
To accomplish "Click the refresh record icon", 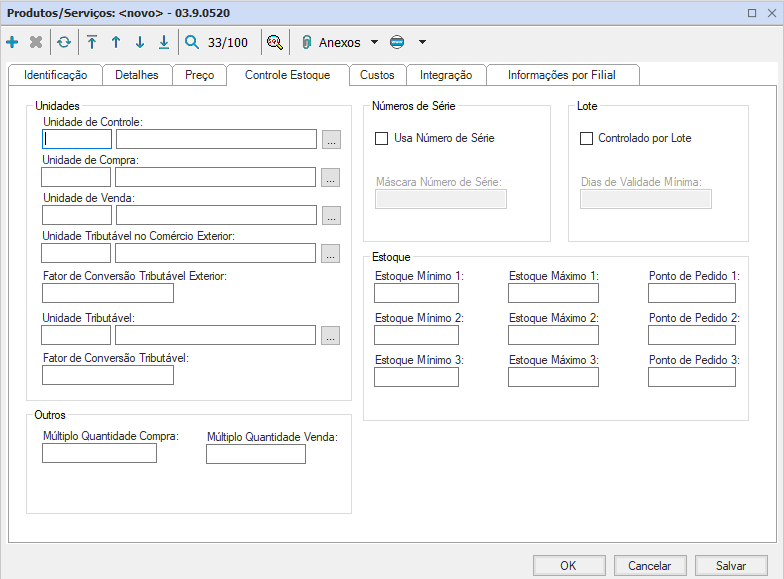I will 64,42.
